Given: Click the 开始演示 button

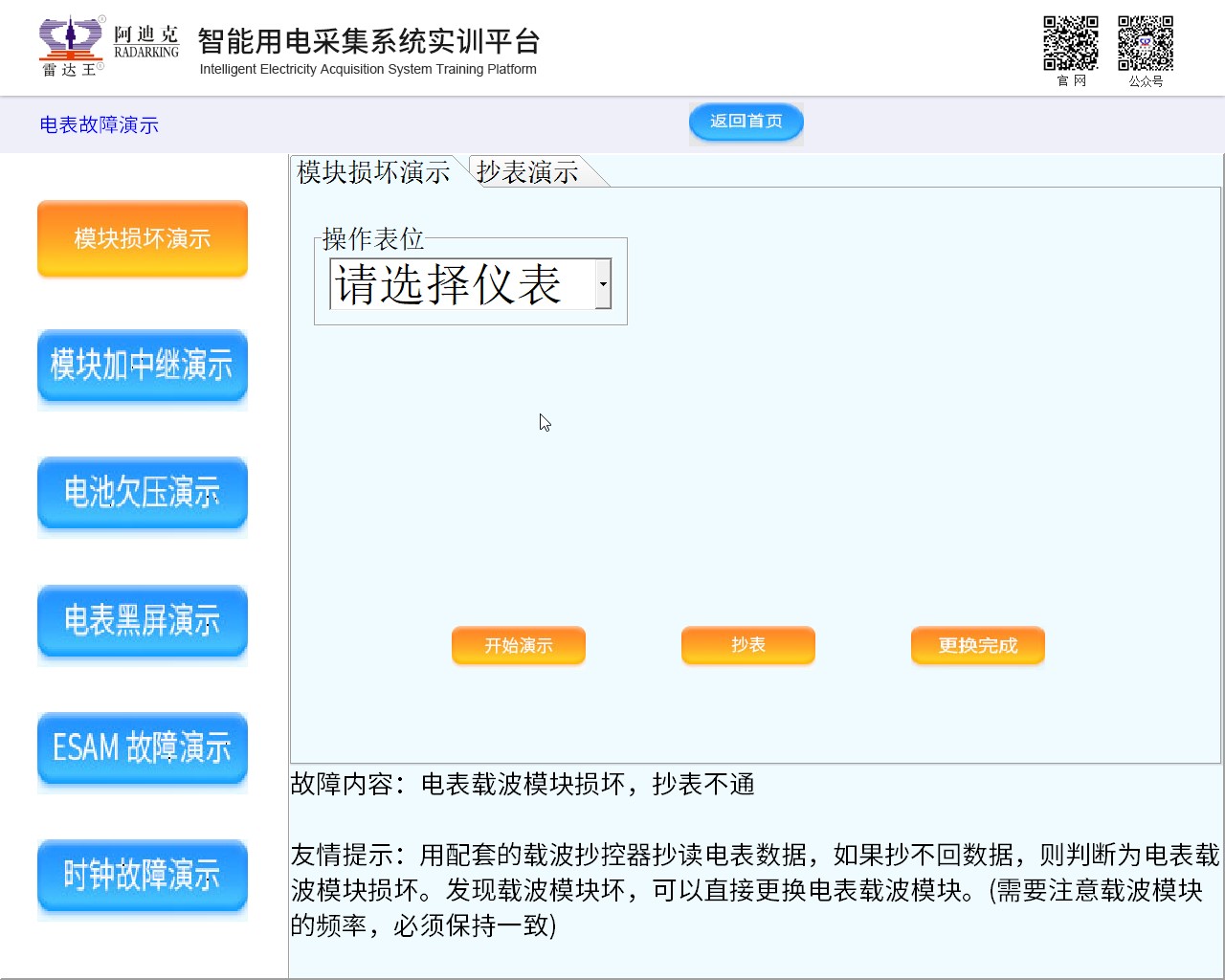Looking at the screenshot, I should 518,645.
